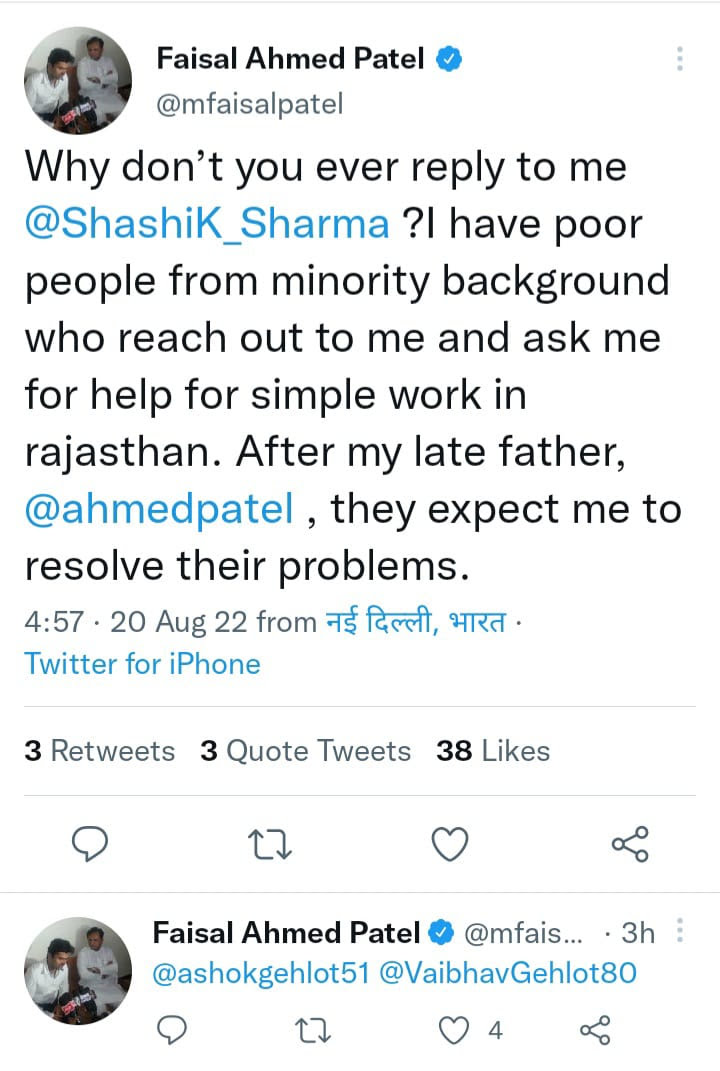
Task: Like the reply tweet with 4 likes
Action: (x=458, y=1029)
